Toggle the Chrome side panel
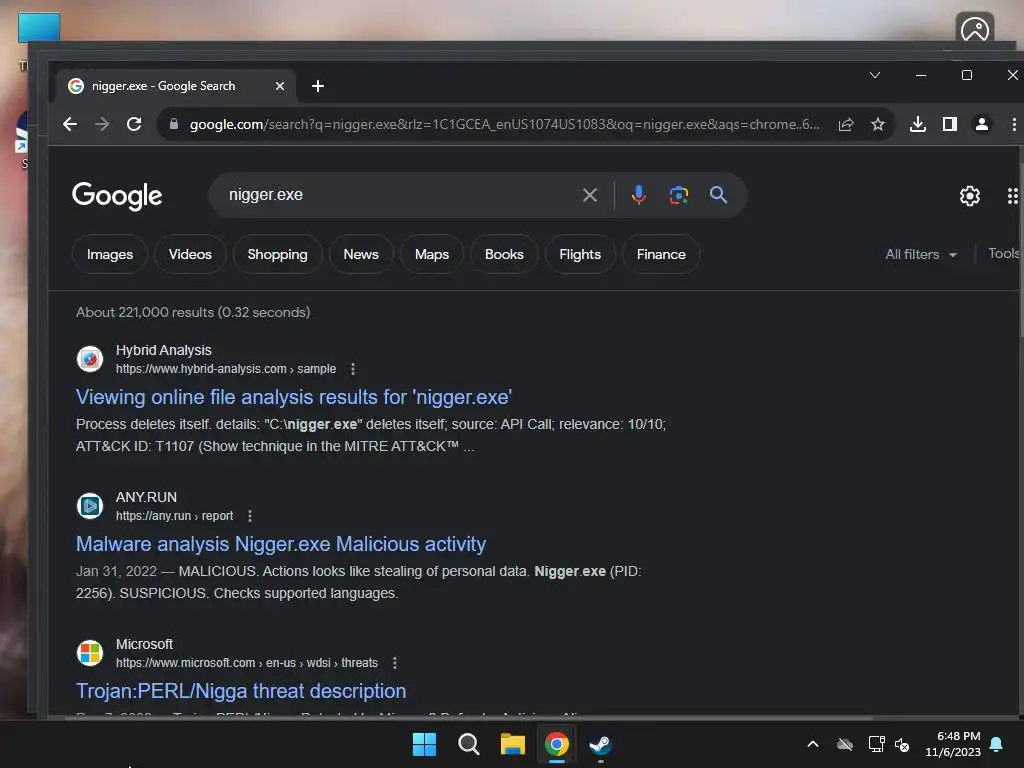The width and height of the screenshot is (1024, 768). [950, 124]
